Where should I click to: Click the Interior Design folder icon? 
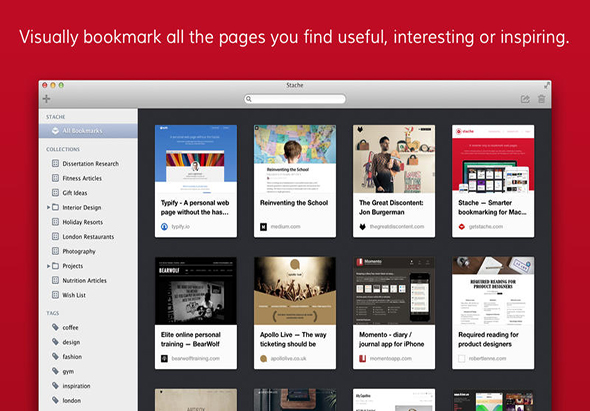(55, 207)
